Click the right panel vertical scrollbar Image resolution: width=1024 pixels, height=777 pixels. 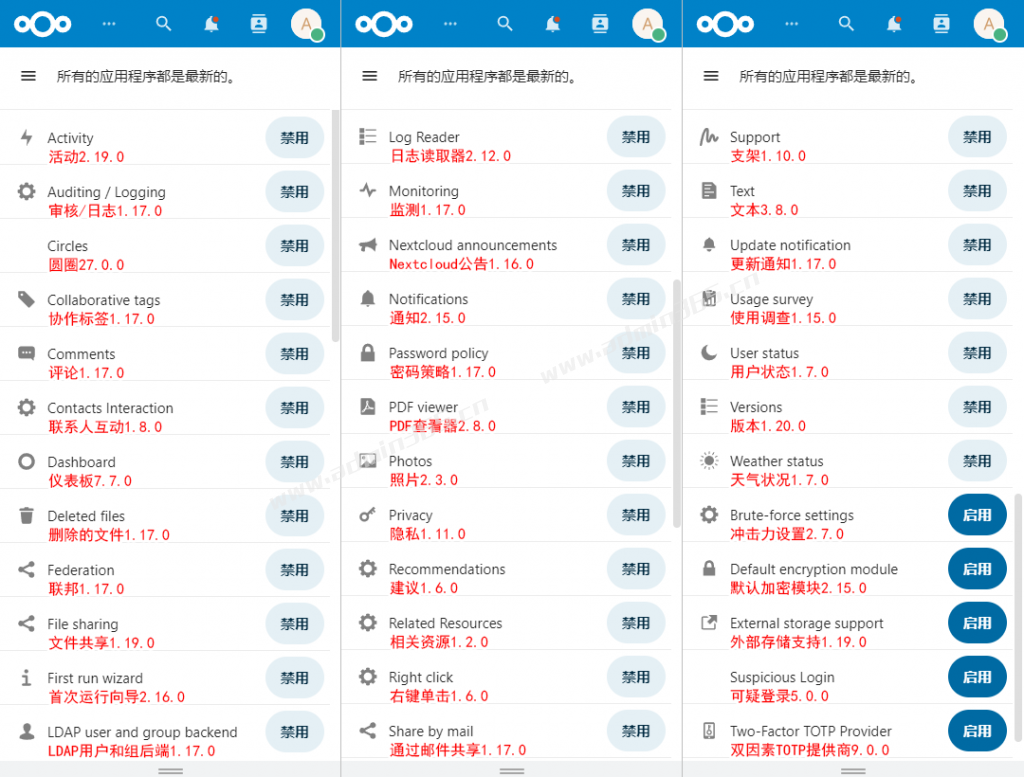tap(1019, 618)
